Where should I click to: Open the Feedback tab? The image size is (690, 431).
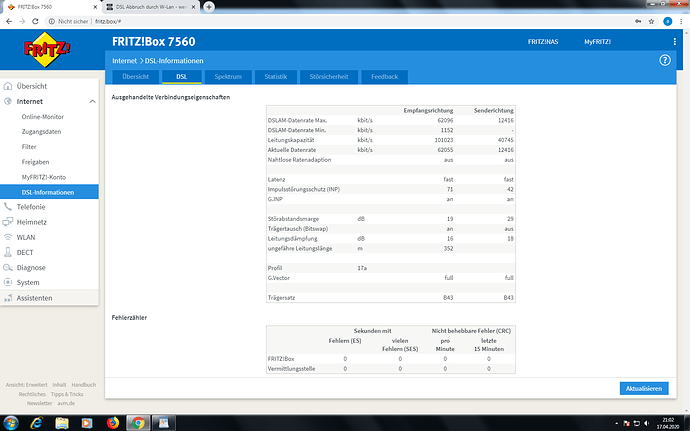coord(384,77)
